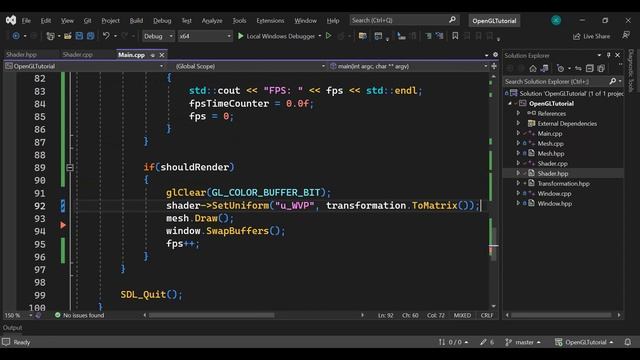Click Collapse All icon in Solution Explorer
640x360 pixels.
589,69
